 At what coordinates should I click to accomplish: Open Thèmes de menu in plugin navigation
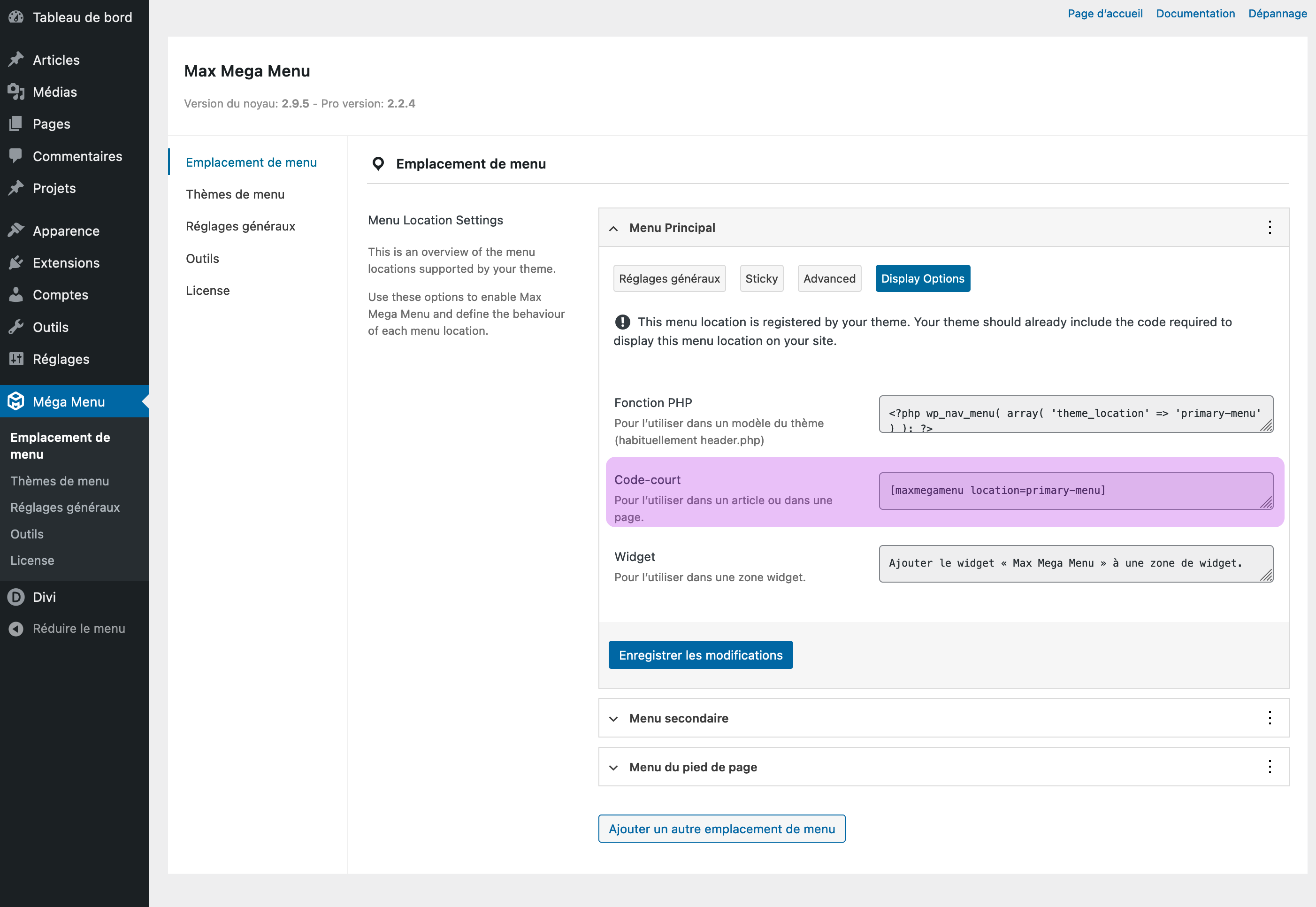(235, 194)
